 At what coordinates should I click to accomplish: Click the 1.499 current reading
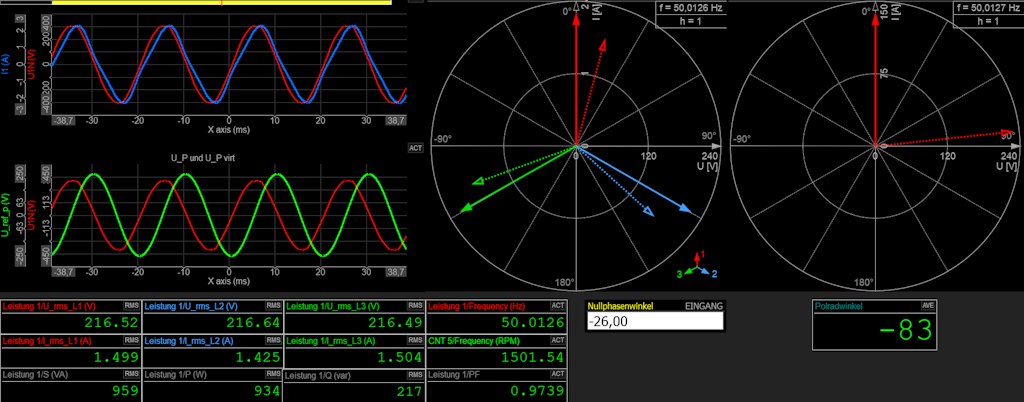pyautogui.click(x=116, y=357)
